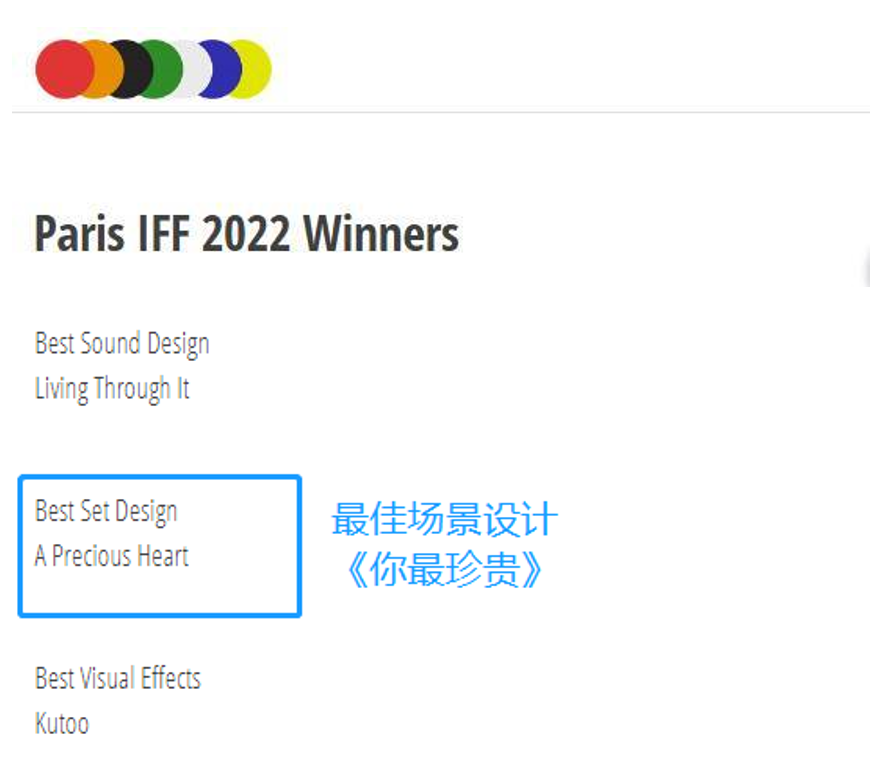The image size is (874, 775).
Task: Select the Best Set Design category
Action: pyautogui.click(x=106, y=512)
